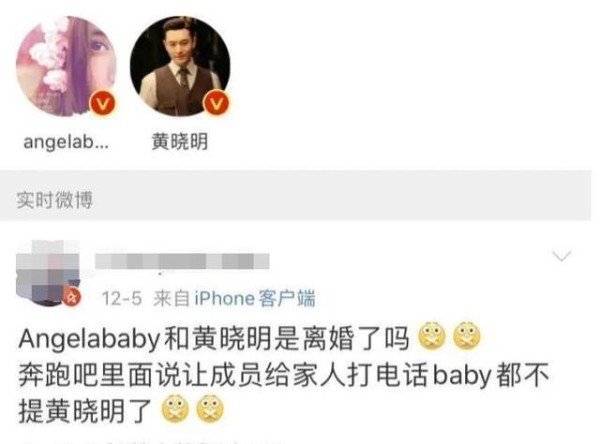Tap the first emoji after 提黄晓明了
600x444 pixels.
coord(176,409)
